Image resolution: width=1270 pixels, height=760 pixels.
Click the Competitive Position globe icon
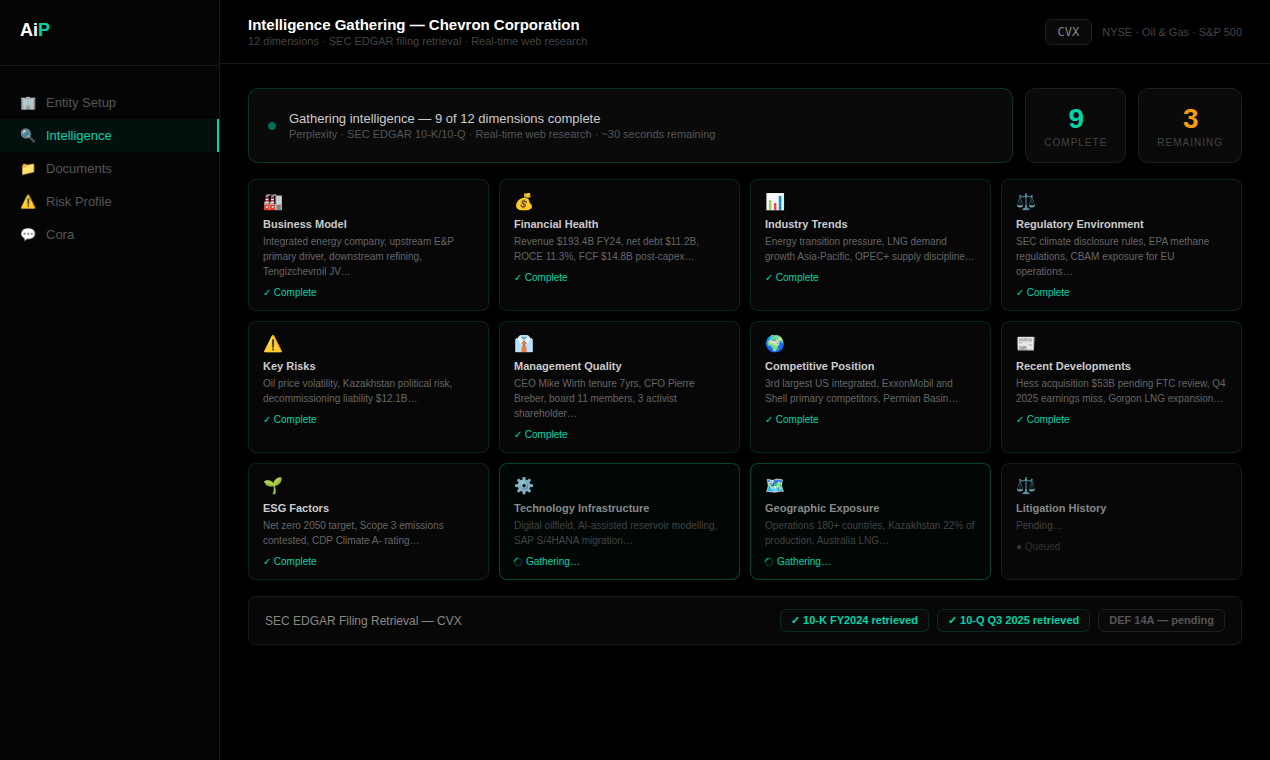pos(775,344)
